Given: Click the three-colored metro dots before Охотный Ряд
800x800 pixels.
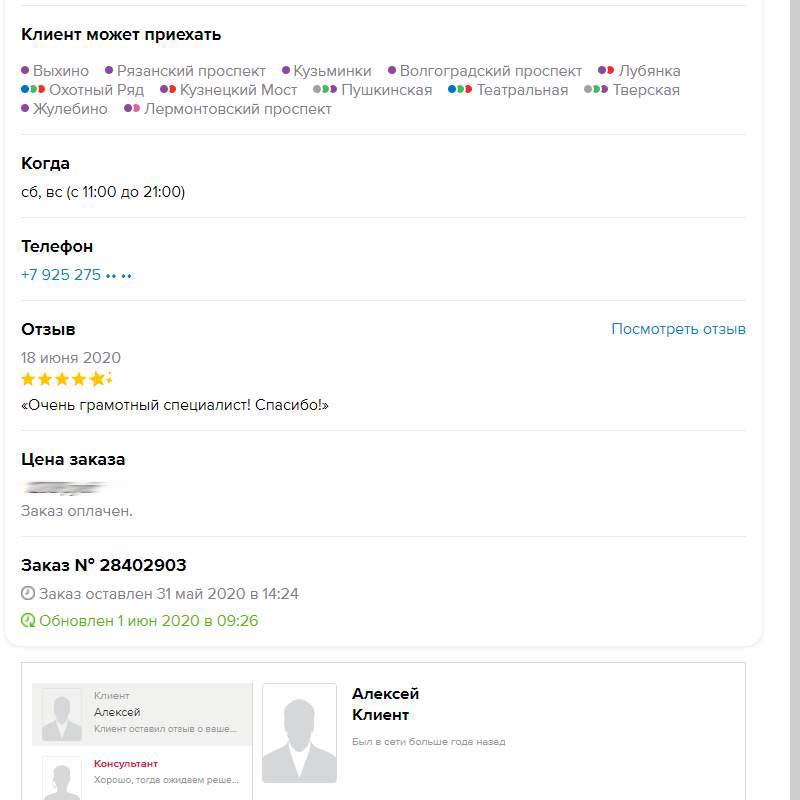Looking at the screenshot, I should click(x=32, y=90).
